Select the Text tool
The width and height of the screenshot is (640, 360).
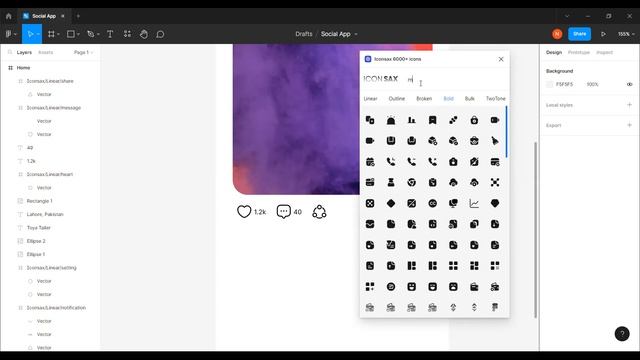(110, 34)
